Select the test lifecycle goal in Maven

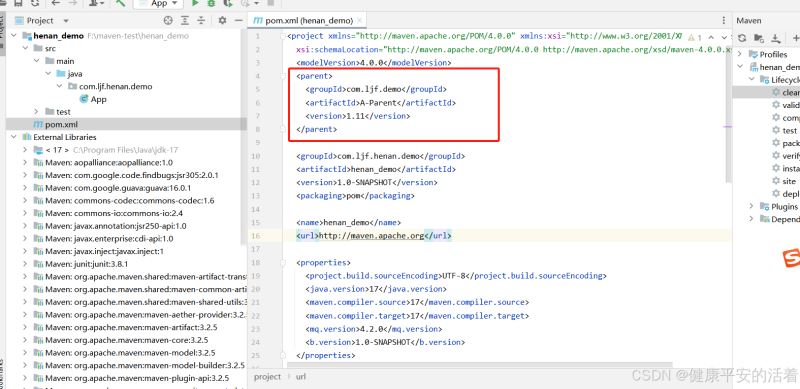(x=784, y=131)
